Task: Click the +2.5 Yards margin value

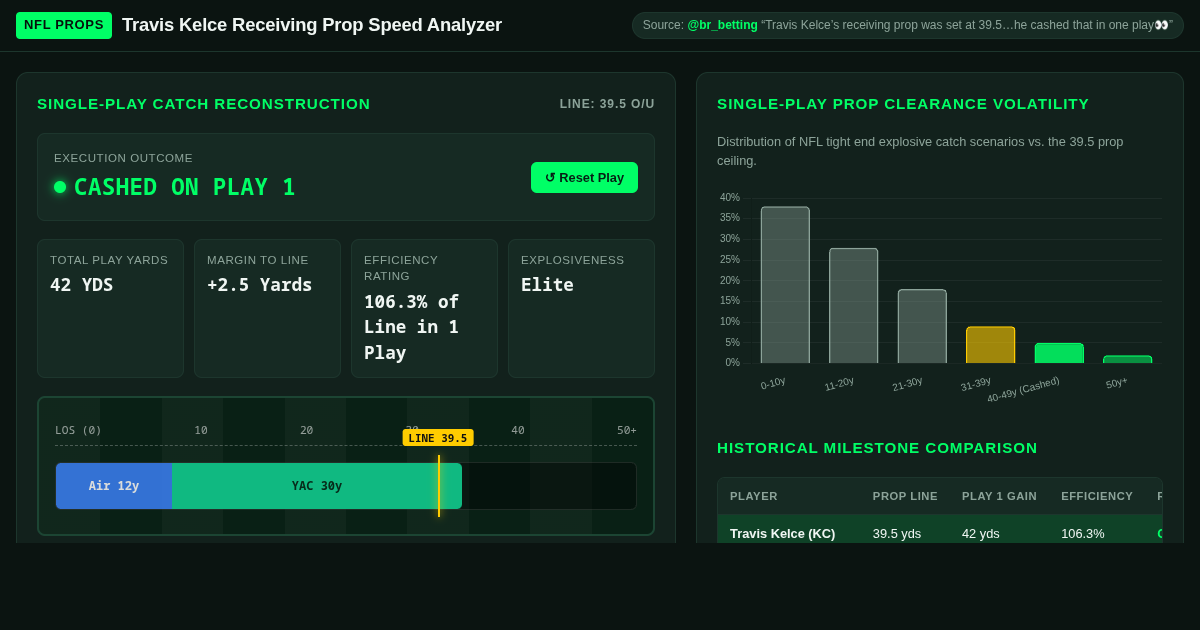Action: tap(260, 285)
